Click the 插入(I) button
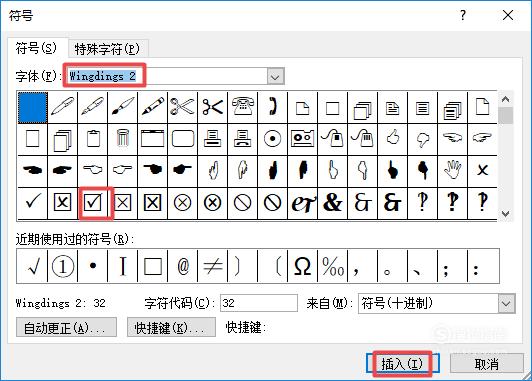This screenshot has width=532, height=381. click(x=403, y=364)
